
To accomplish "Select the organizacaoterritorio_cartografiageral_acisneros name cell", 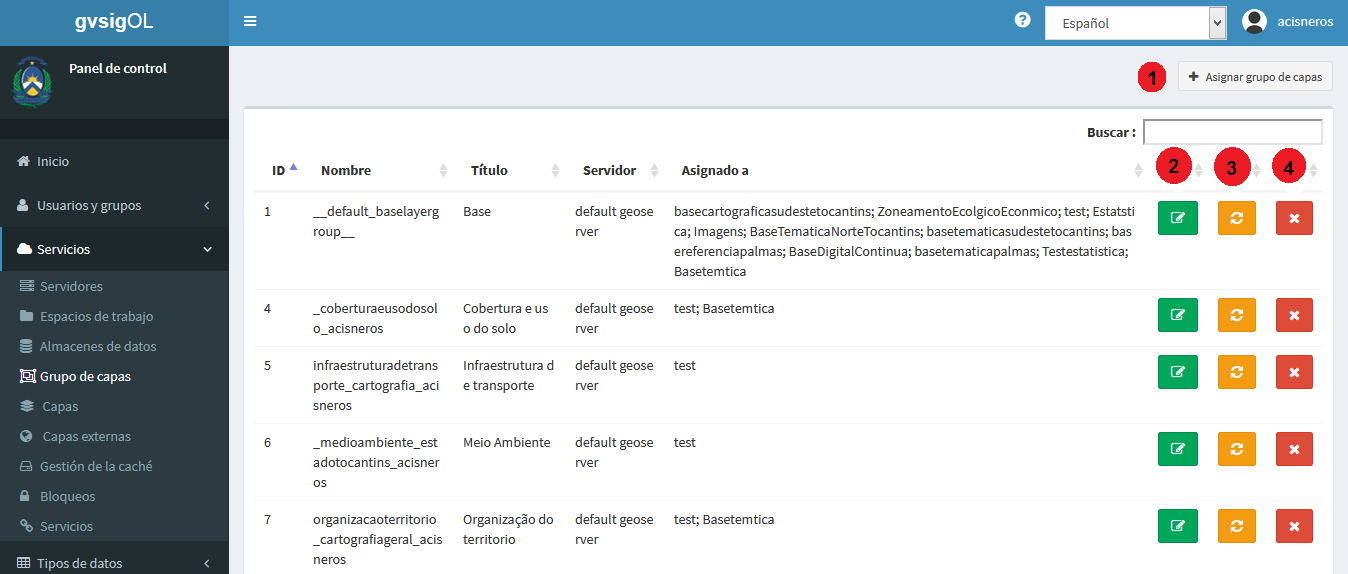I will [377, 539].
